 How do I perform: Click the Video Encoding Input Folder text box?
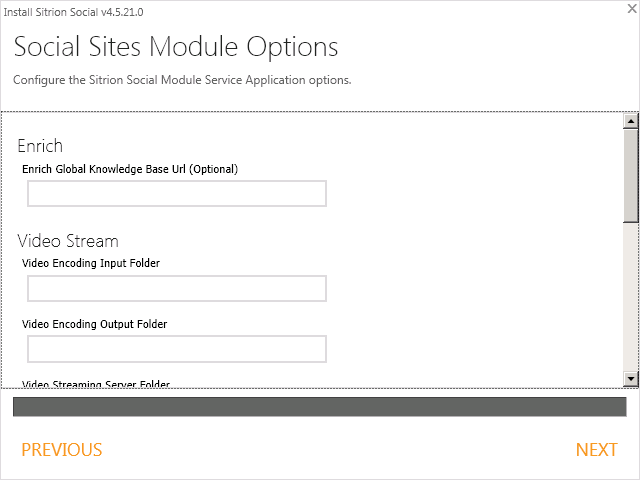click(177, 289)
